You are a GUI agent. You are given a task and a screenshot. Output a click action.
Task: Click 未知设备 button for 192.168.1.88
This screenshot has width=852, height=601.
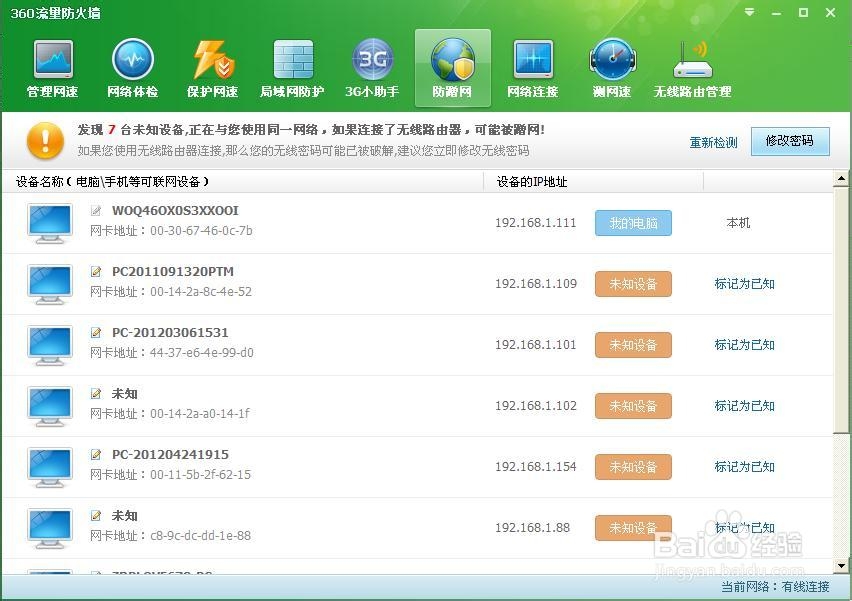point(633,528)
